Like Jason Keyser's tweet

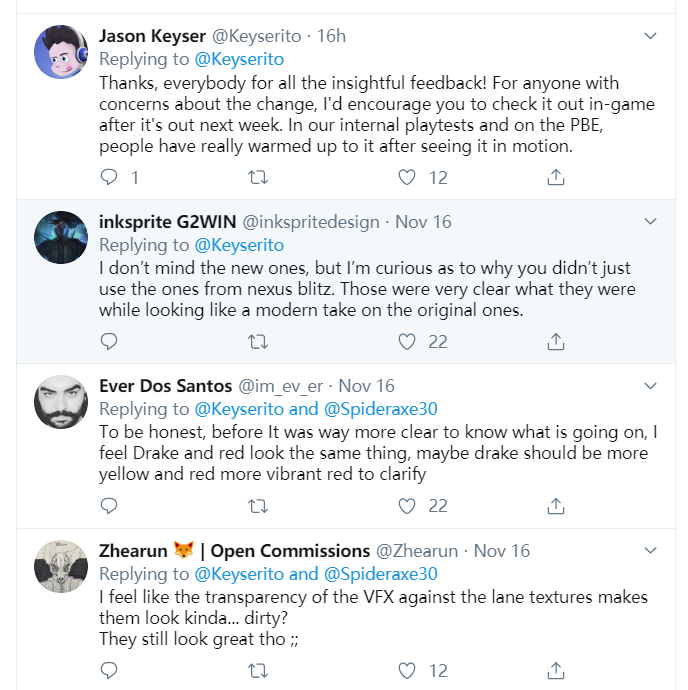(x=407, y=178)
